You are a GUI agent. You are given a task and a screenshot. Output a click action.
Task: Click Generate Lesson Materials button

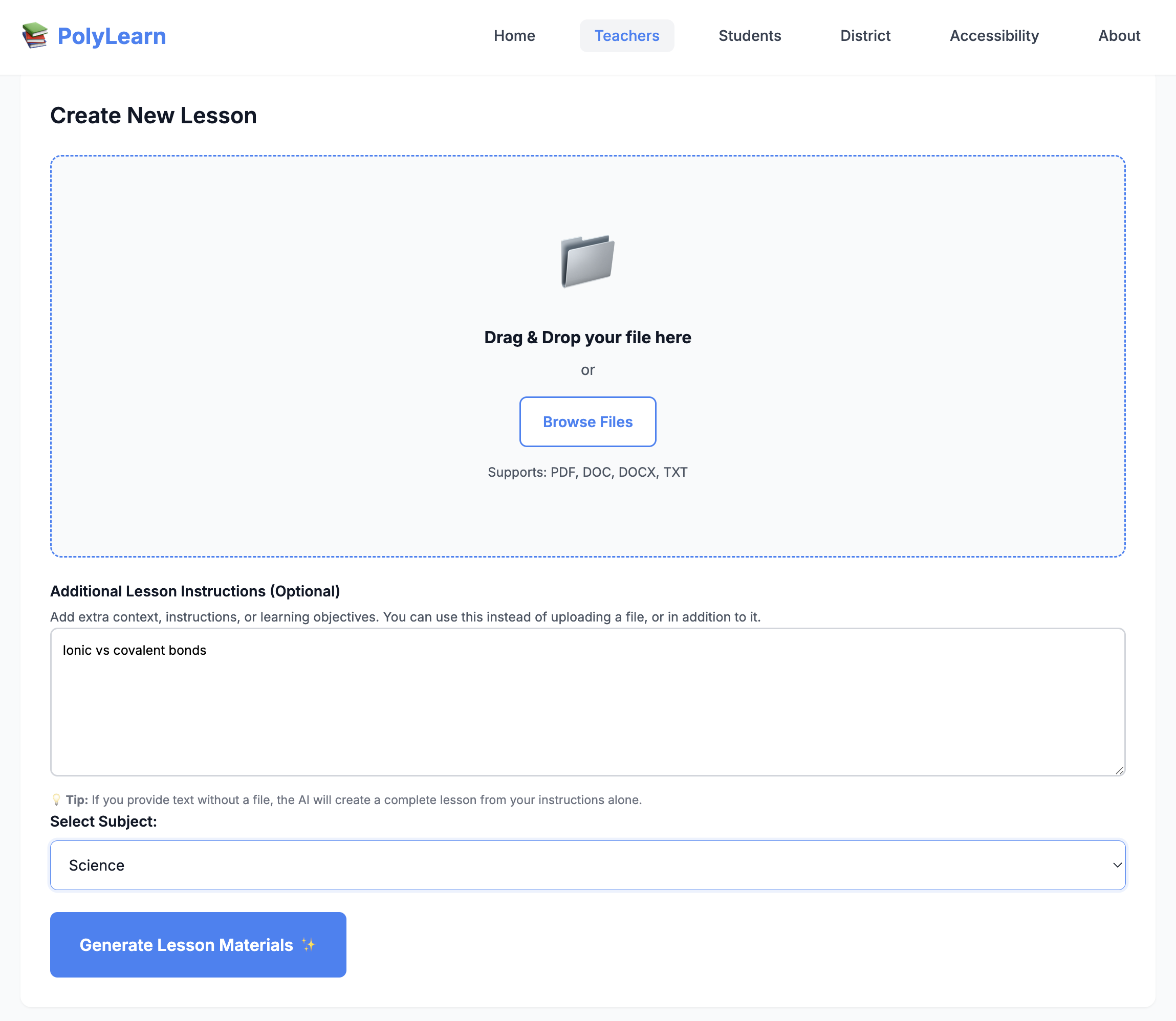(x=198, y=945)
